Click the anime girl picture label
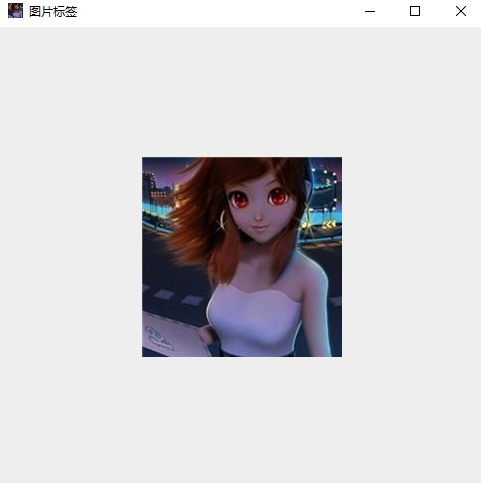Viewport: 481px width, 483px height. coord(242,257)
